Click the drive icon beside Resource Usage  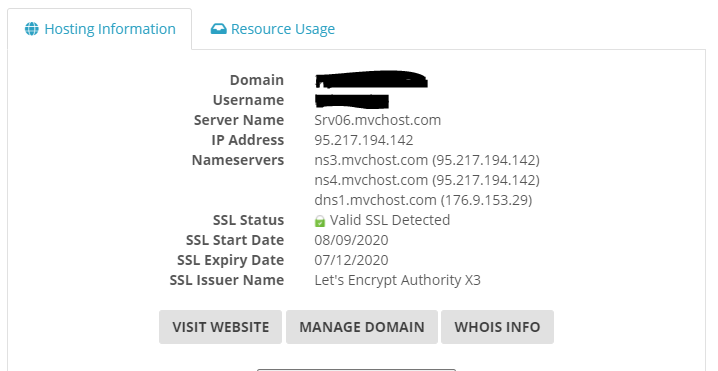(x=218, y=29)
